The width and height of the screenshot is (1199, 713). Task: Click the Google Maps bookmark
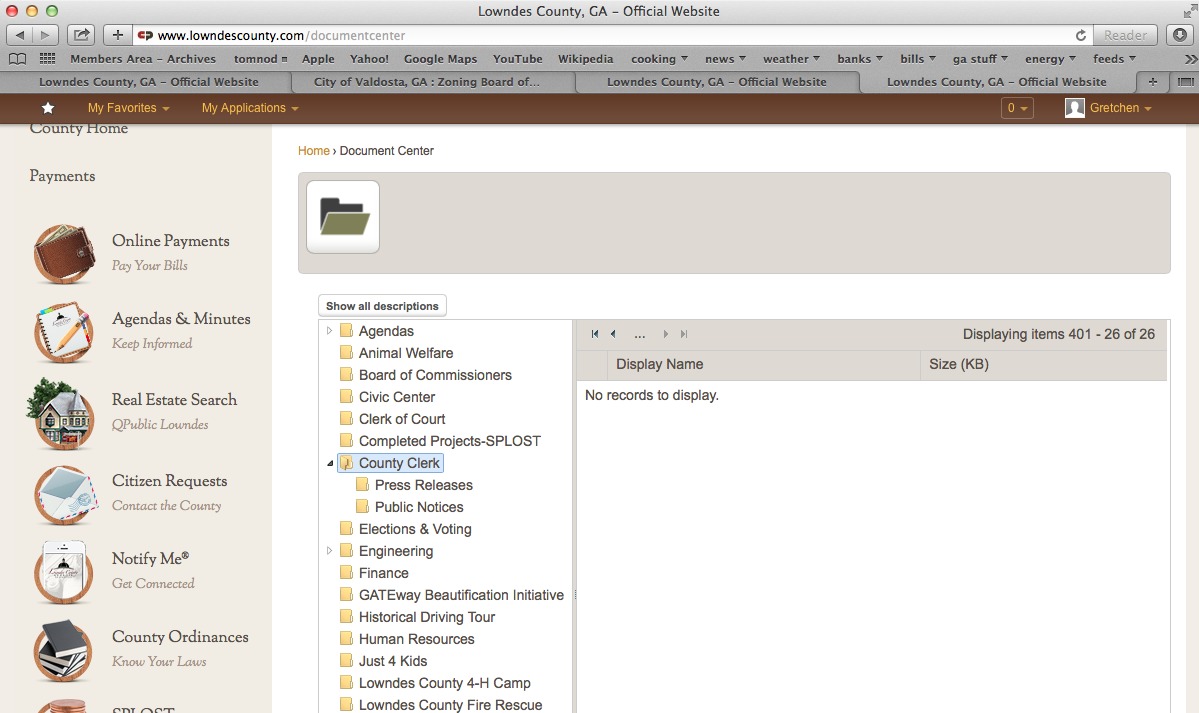440,59
